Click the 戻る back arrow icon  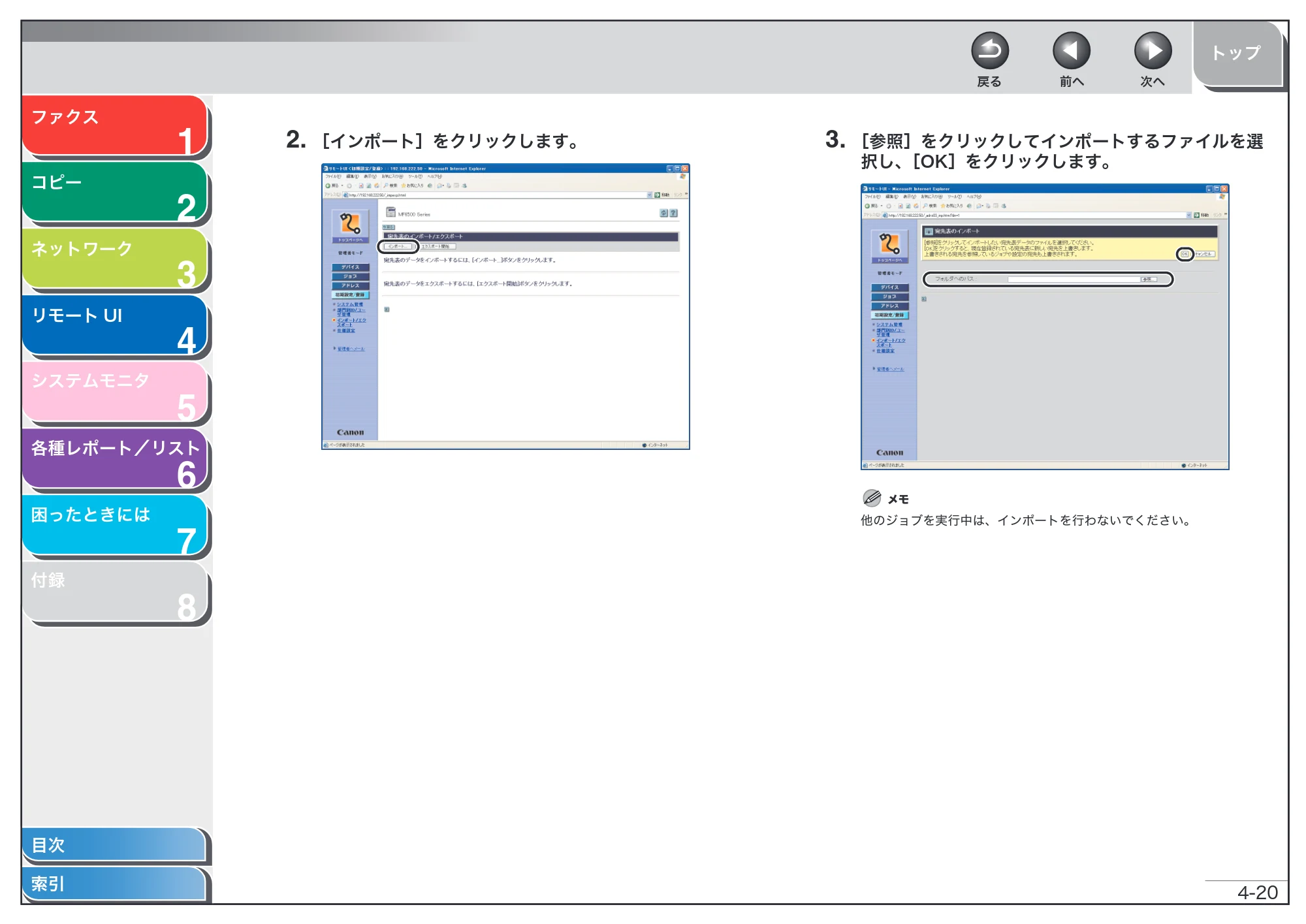pos(989,50)
